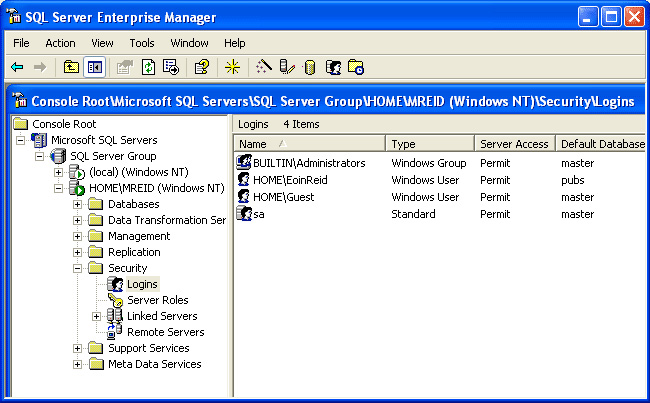Click the BUILTIN\Administrators group icon
This screenshot has height=403, width=650.
tap(244, 162)
